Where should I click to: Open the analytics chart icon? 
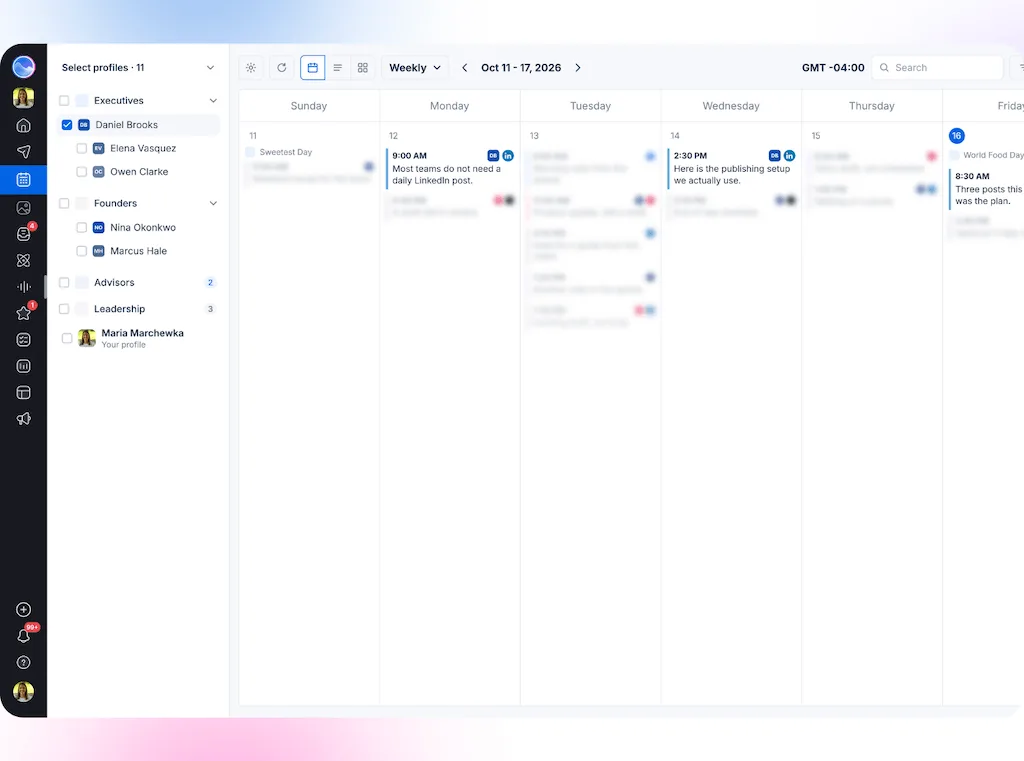pyautogui.click(x=24, y=366)
